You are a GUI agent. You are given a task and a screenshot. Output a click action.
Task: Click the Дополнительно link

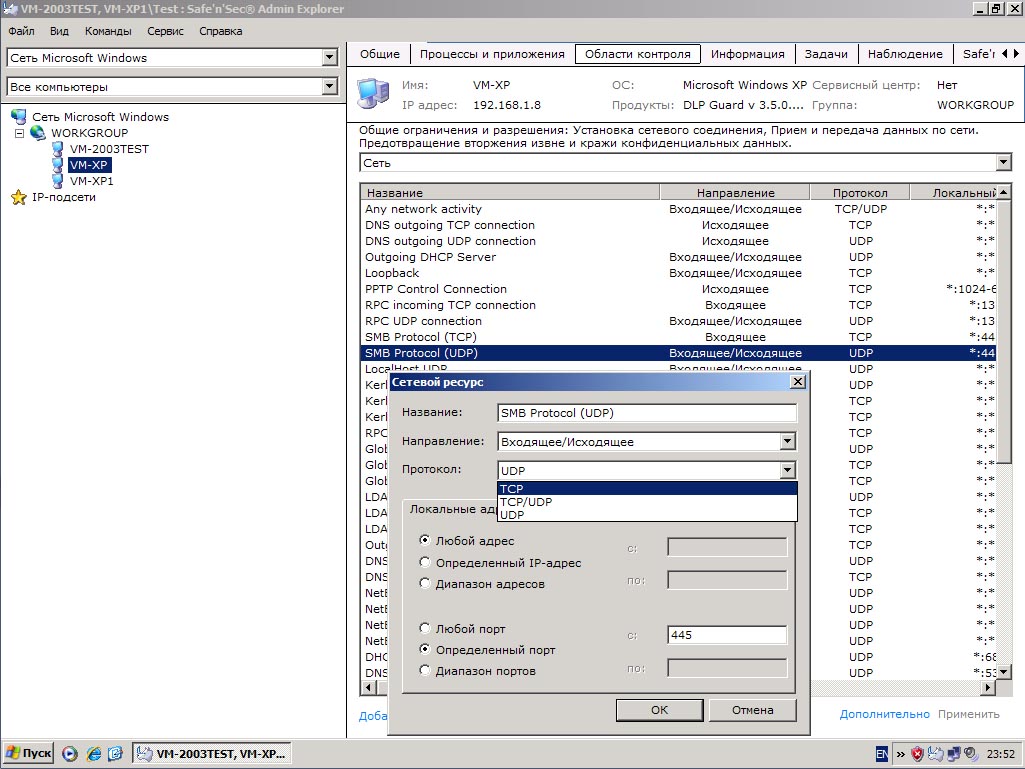[x=884, y=714]
